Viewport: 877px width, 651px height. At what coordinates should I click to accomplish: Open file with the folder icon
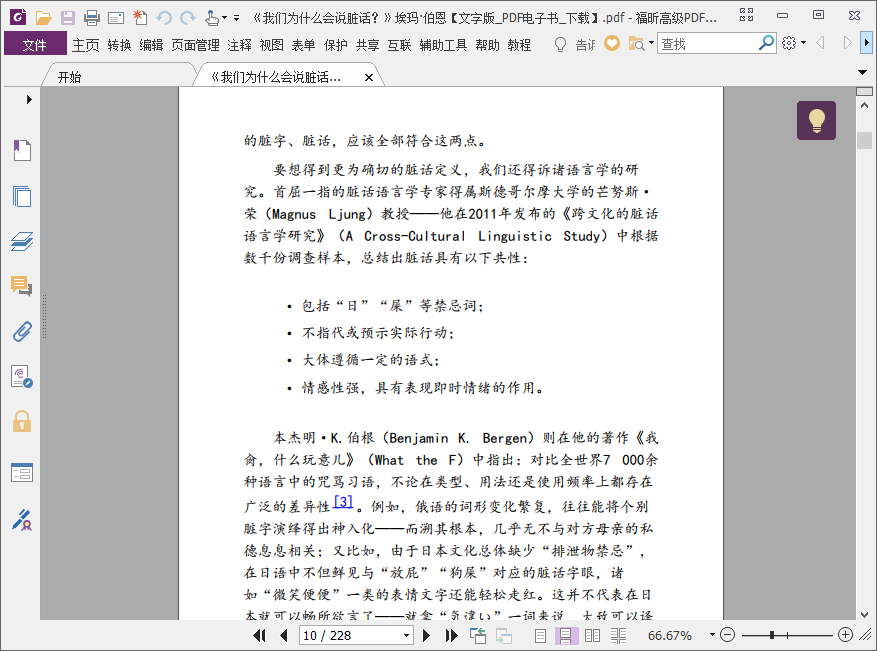point(43,18)
